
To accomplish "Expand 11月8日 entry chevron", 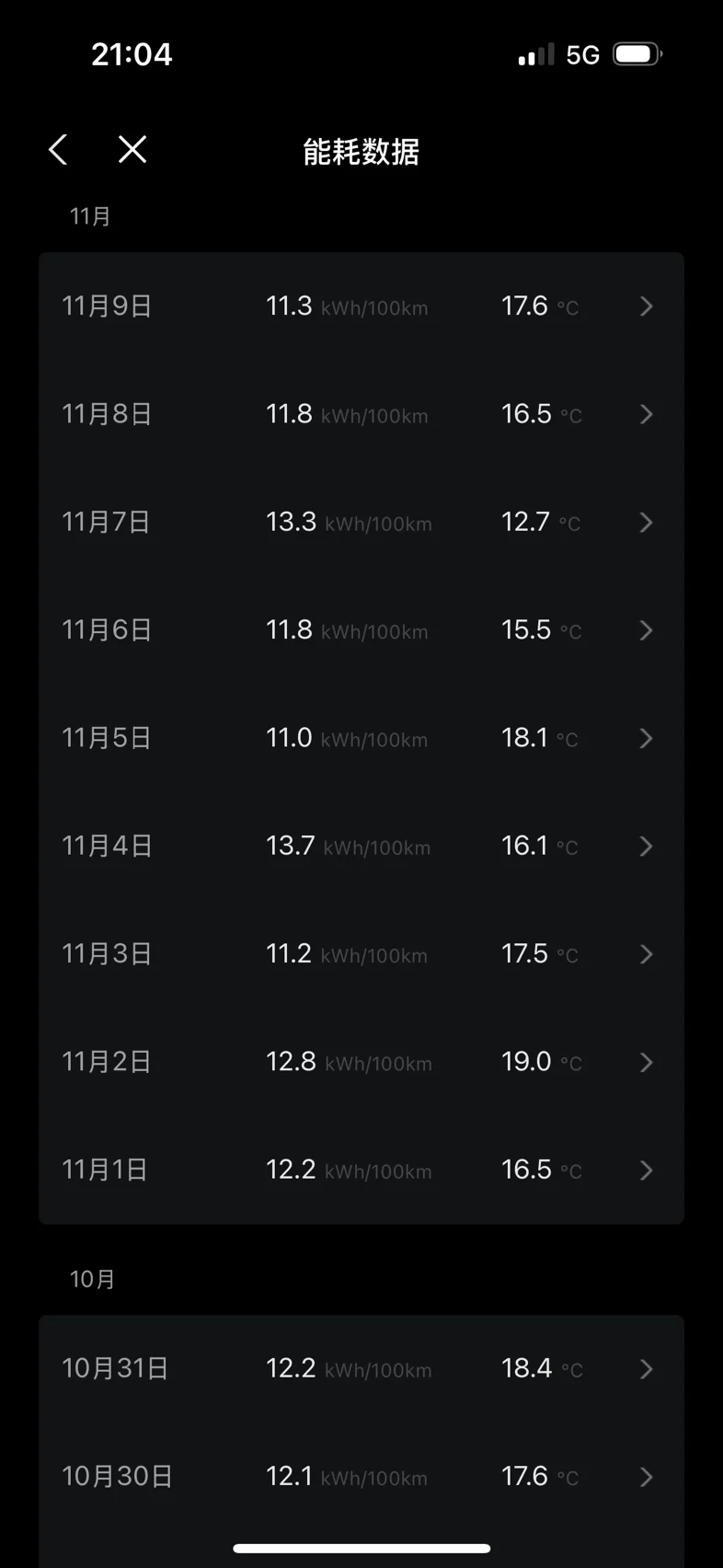I will pos(646,414).
